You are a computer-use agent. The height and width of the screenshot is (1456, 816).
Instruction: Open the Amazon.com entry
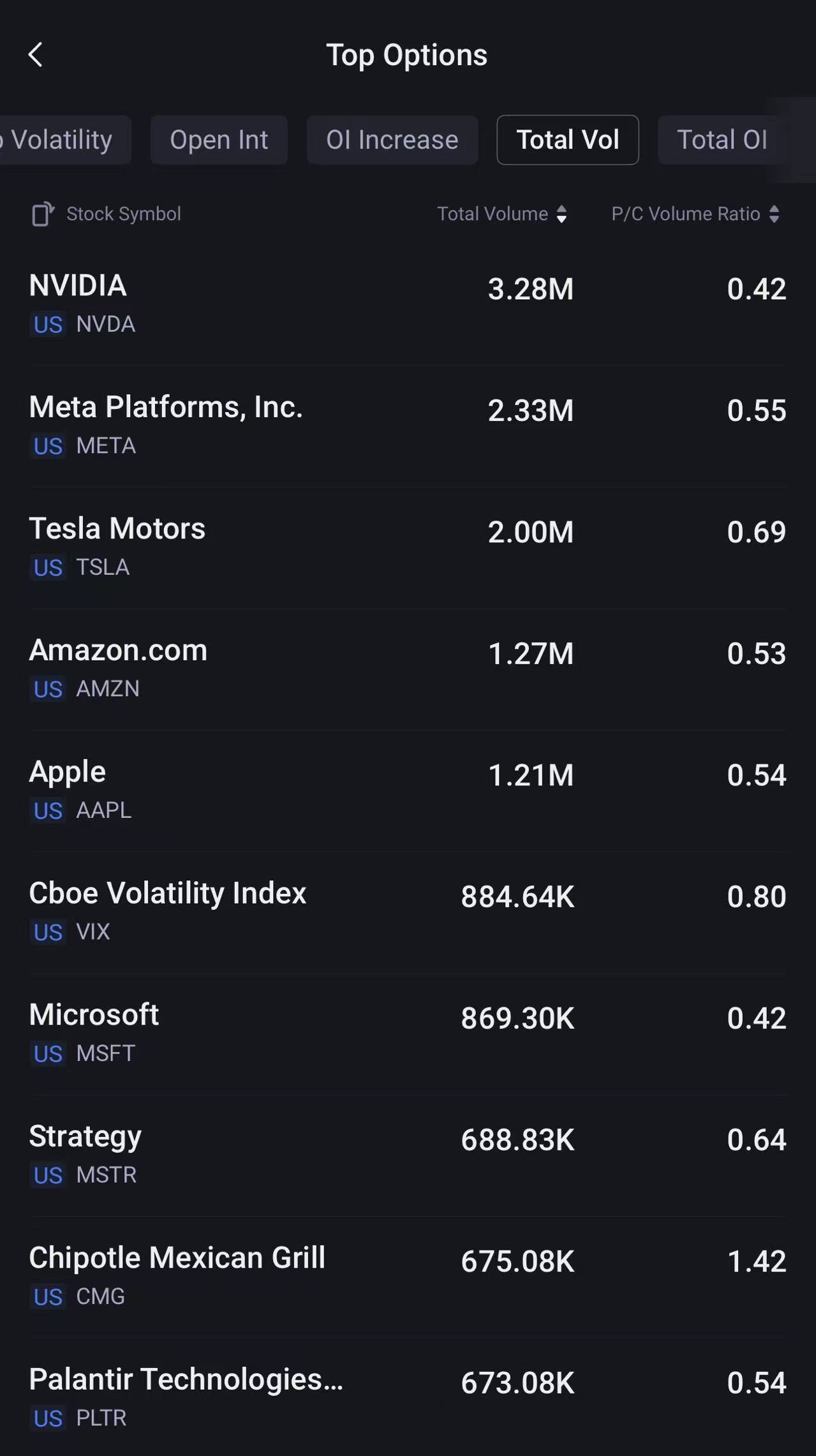tap(407, 668)
